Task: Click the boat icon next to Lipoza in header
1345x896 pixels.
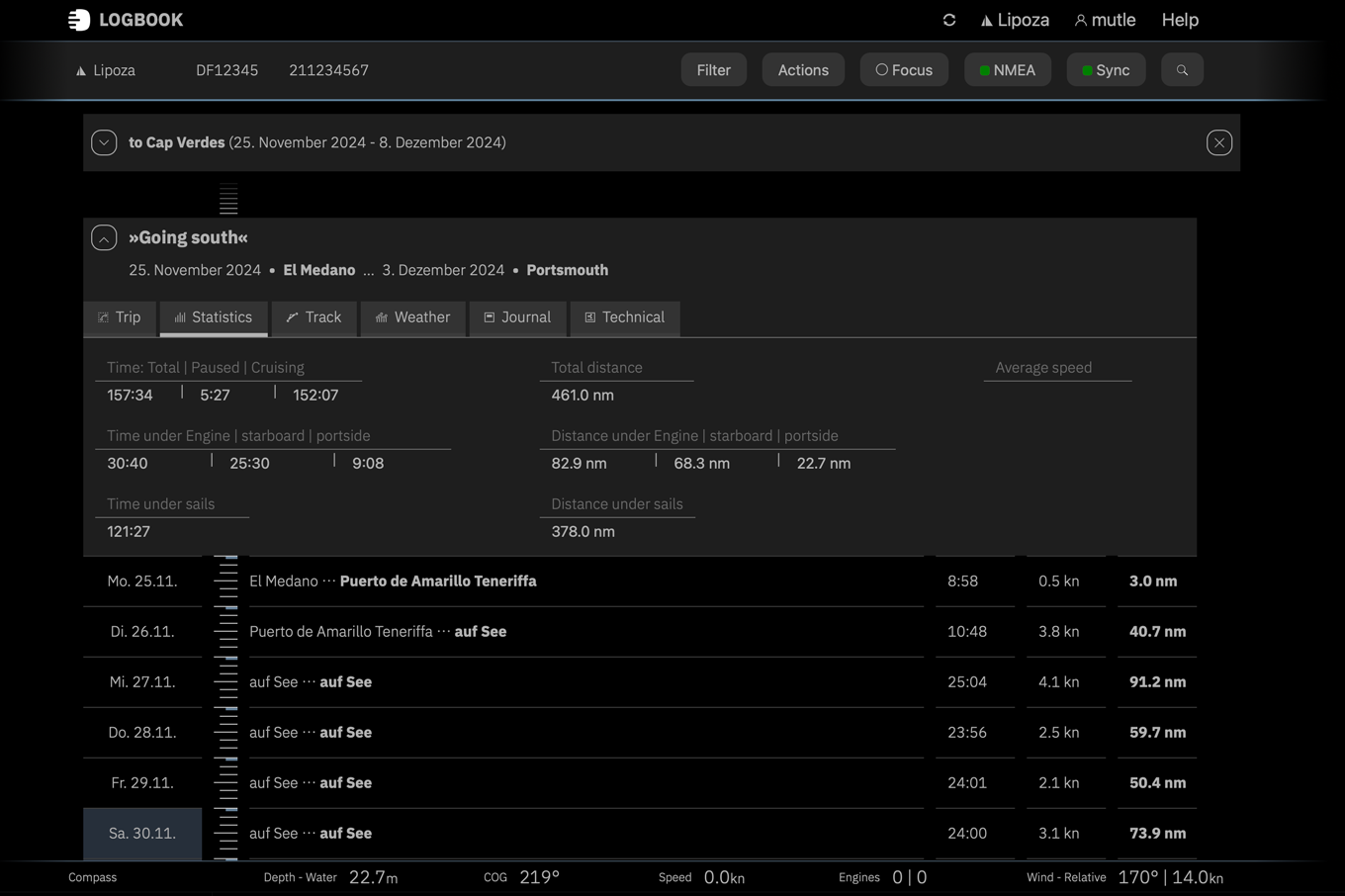Action: click(986, 21)
